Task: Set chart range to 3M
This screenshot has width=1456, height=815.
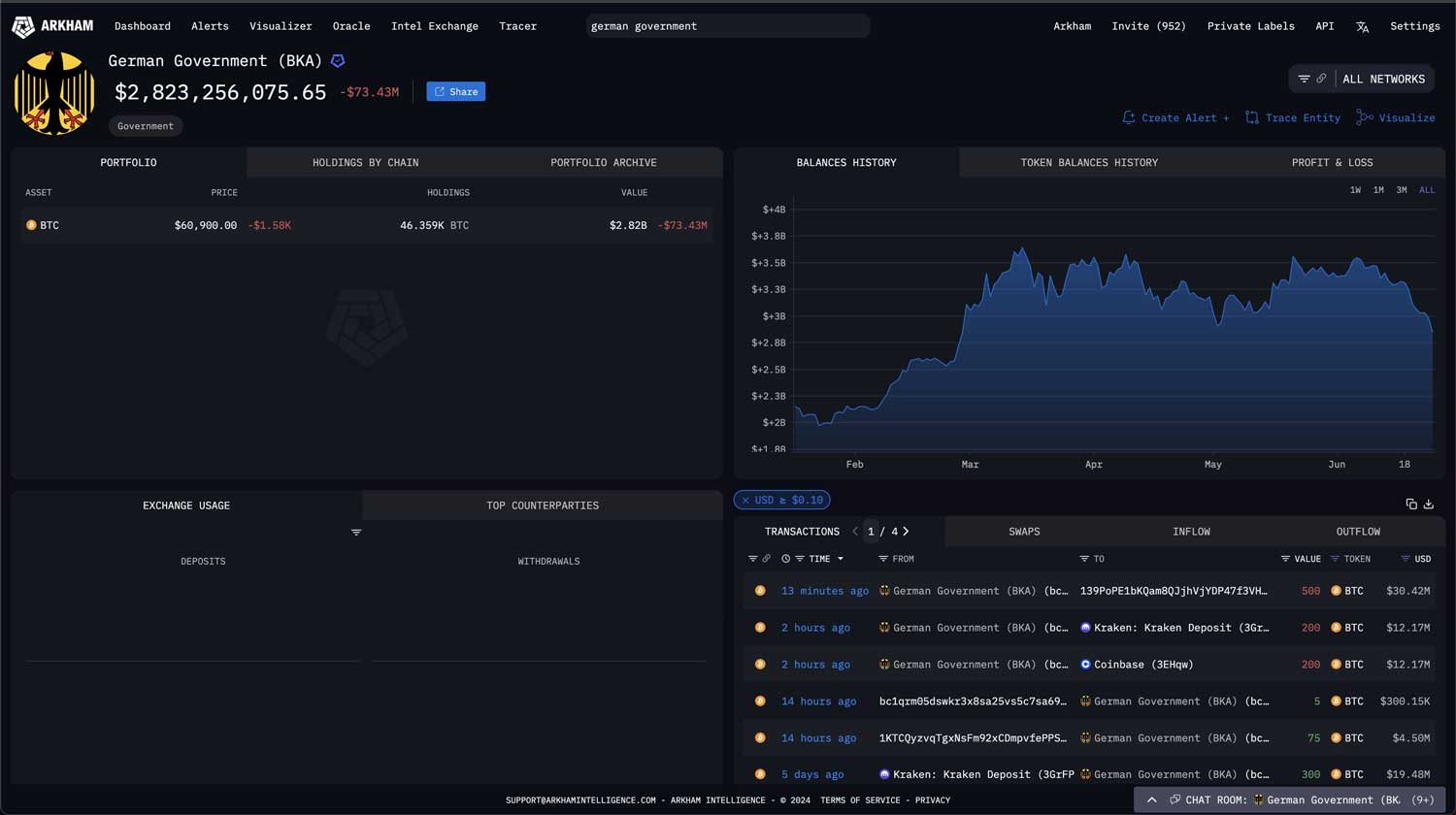Action: point(1402,190)
